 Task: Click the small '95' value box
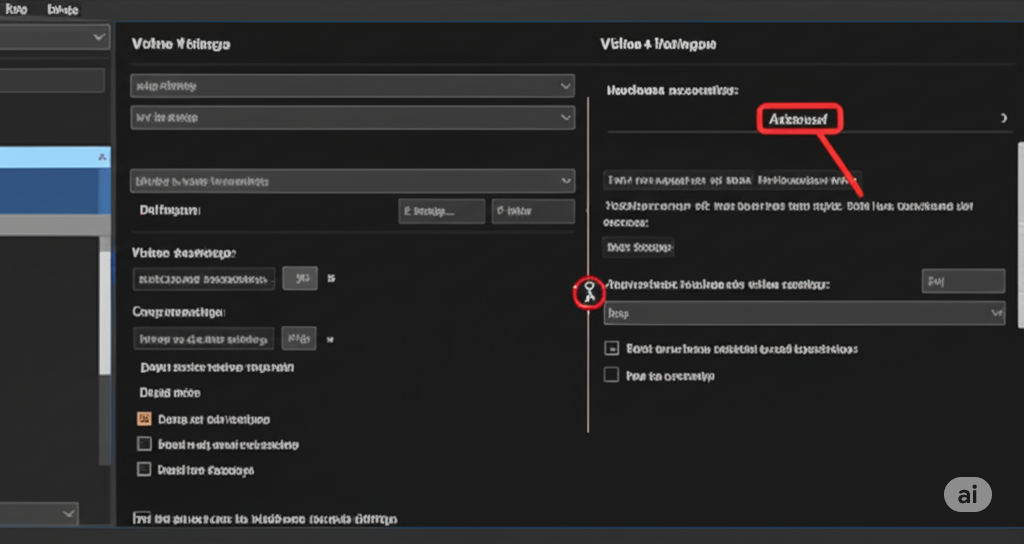(300, 278)
